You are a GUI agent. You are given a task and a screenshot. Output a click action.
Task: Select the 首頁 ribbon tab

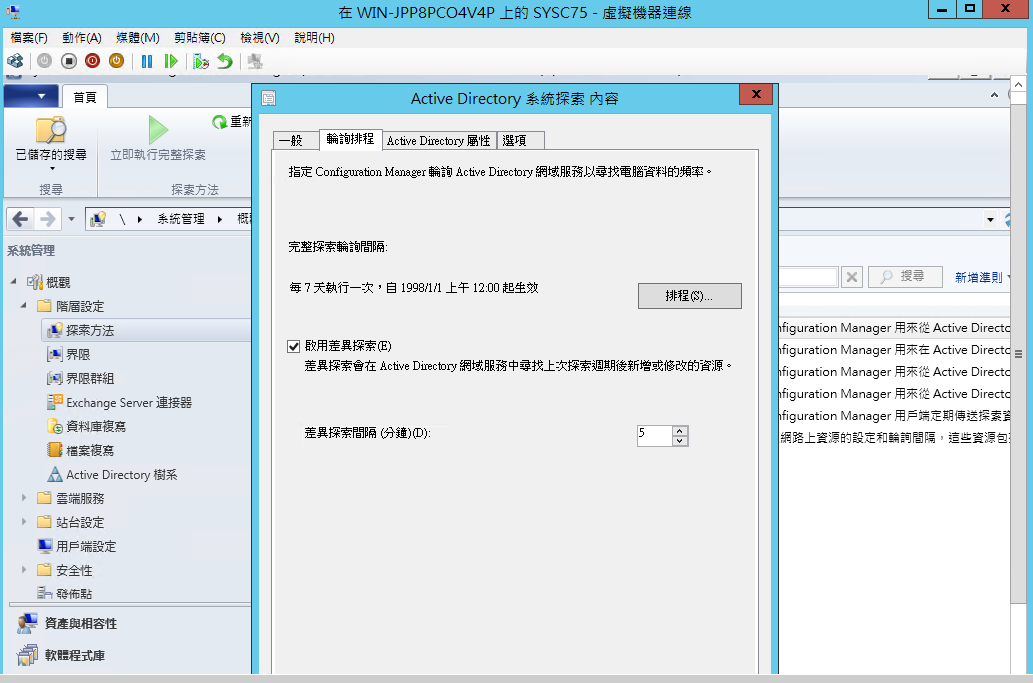click(84, 97)
